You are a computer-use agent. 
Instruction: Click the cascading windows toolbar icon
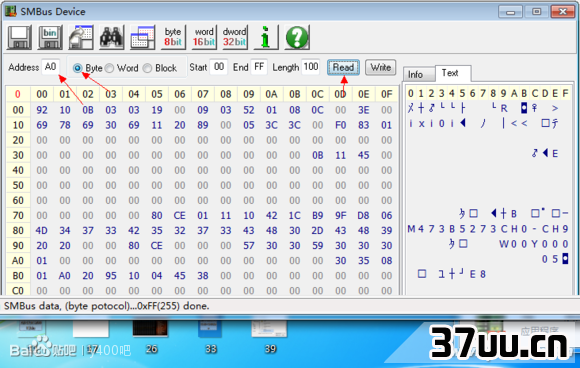[x=142, y=37]
